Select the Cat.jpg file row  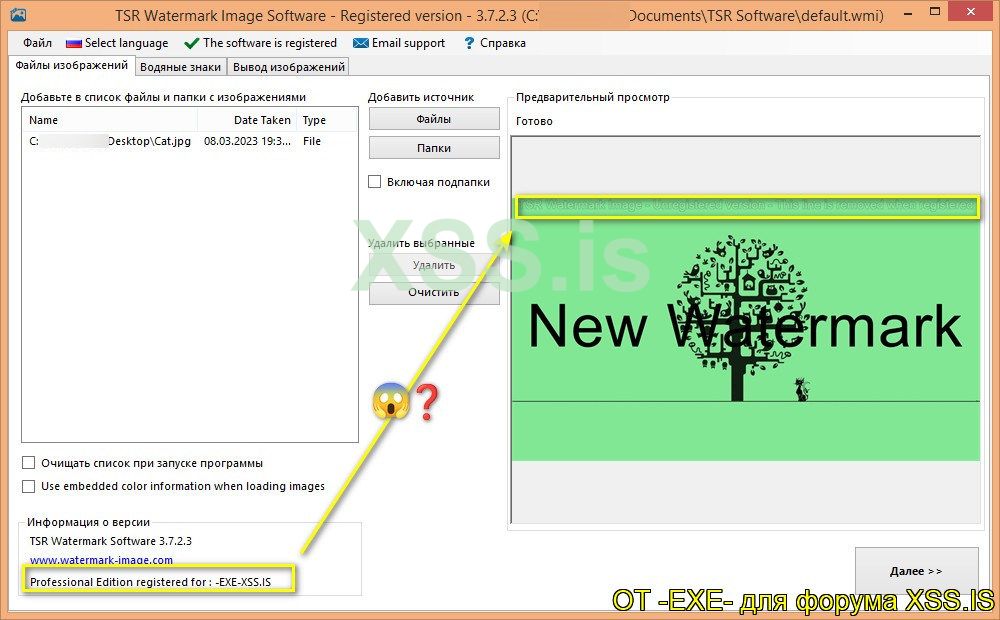(x=189, y=141)
